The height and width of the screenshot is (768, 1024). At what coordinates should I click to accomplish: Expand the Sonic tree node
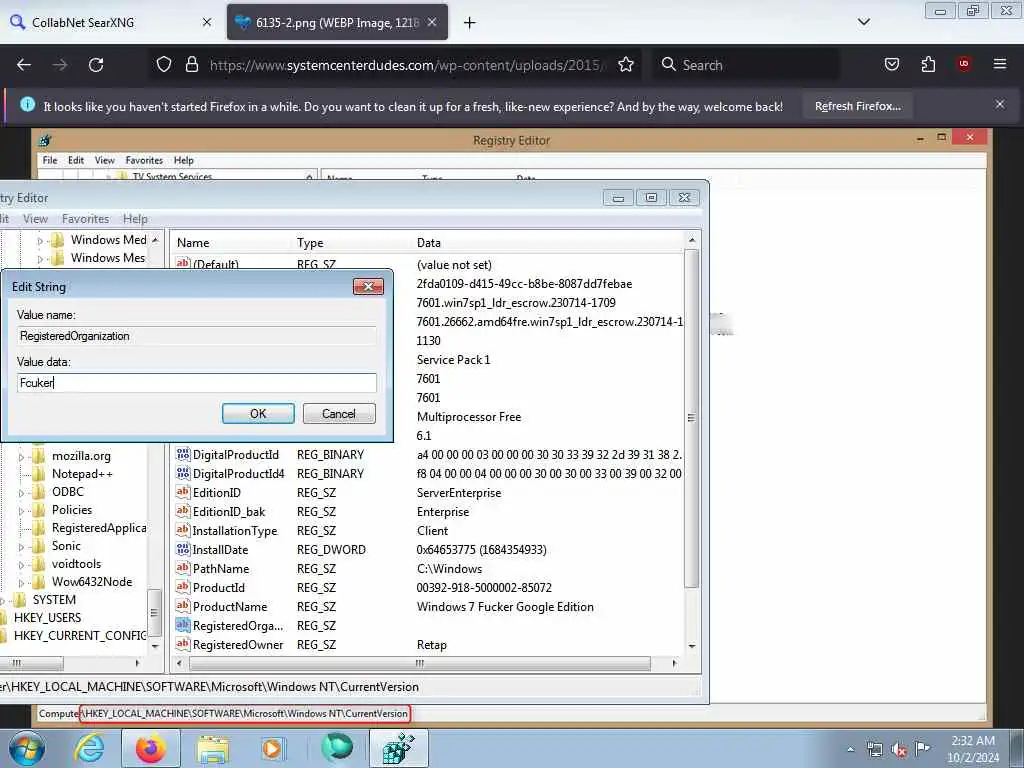point(22,547)
